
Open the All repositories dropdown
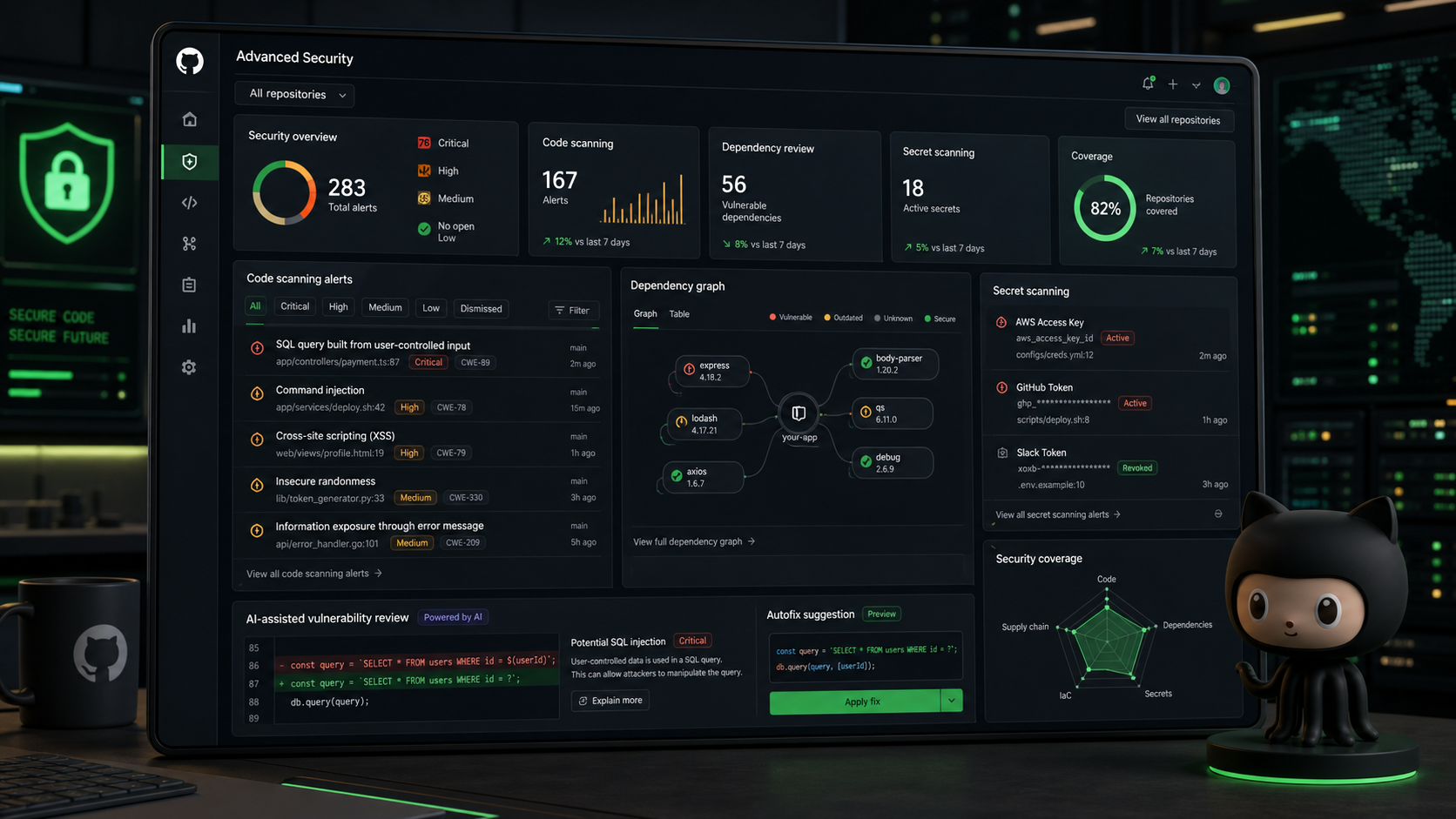pos(295,94)
